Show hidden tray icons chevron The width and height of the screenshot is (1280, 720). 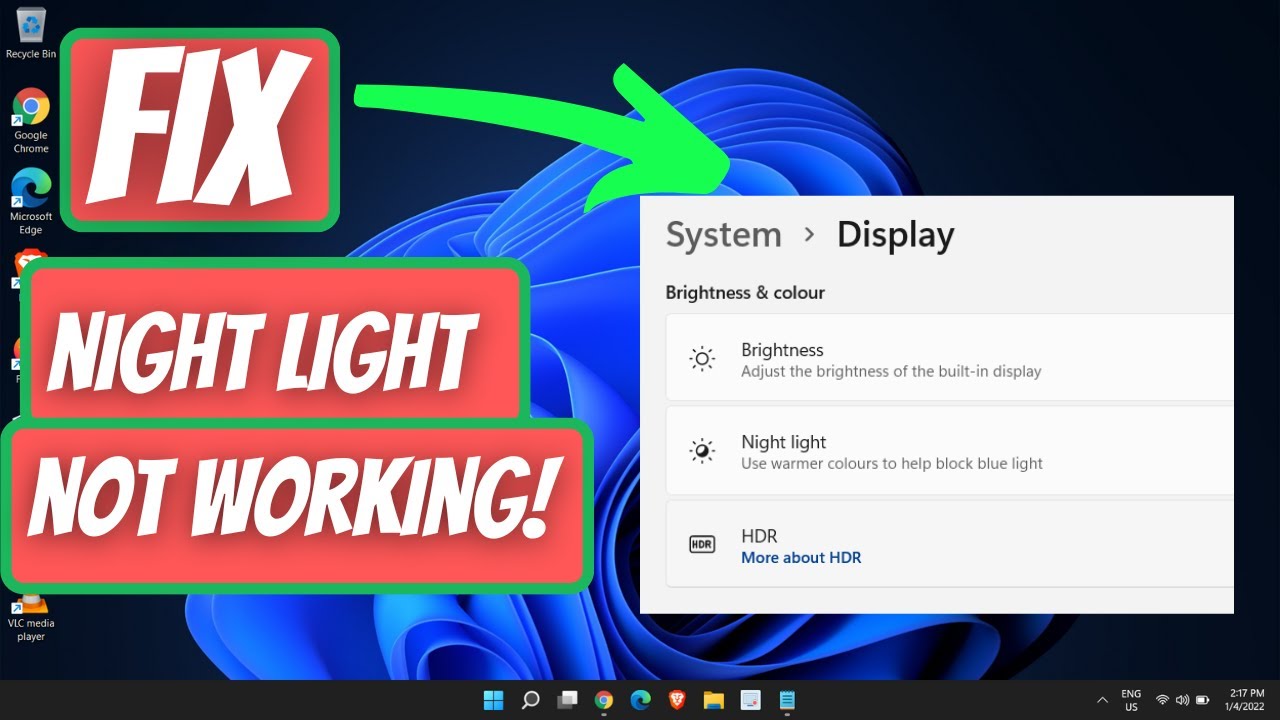1102,700
